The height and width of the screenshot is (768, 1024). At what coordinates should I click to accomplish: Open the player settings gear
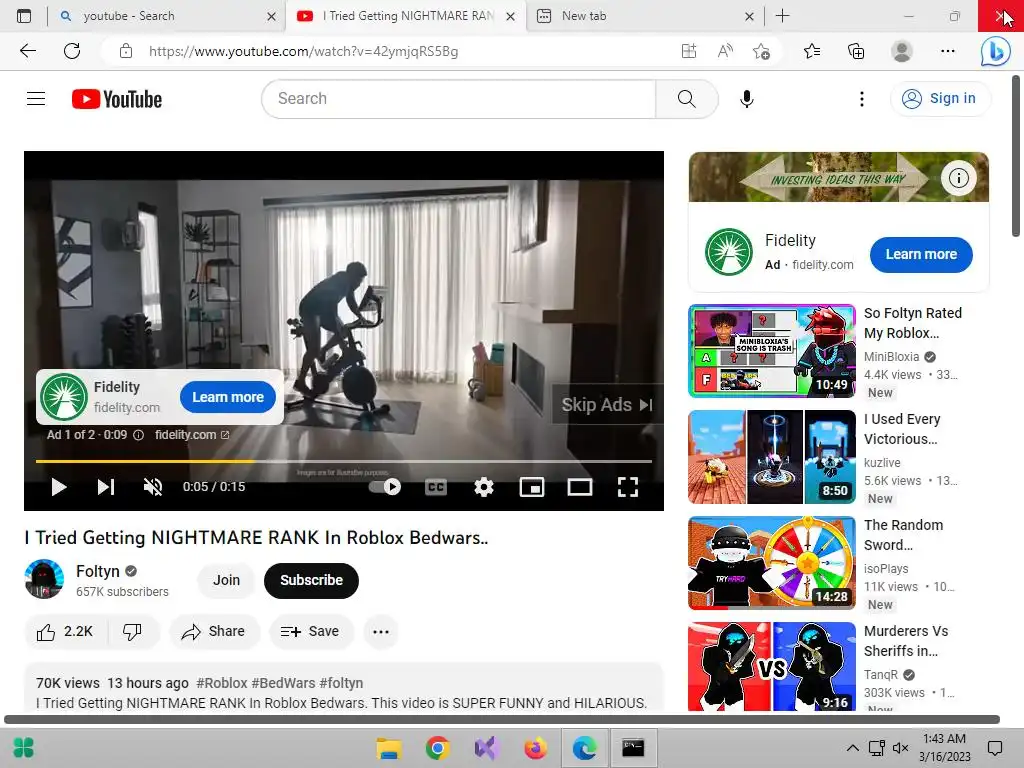click(484, 487)
